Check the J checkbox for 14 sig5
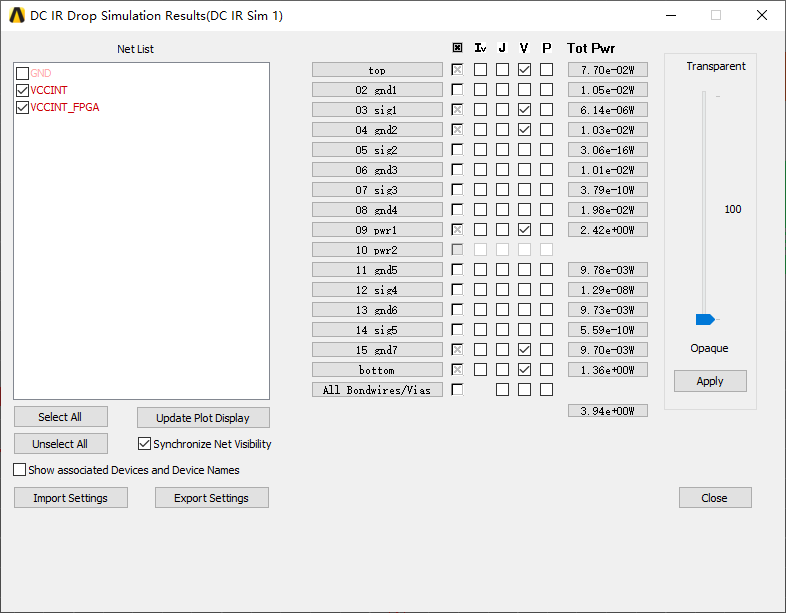 [x=502, y=329]
